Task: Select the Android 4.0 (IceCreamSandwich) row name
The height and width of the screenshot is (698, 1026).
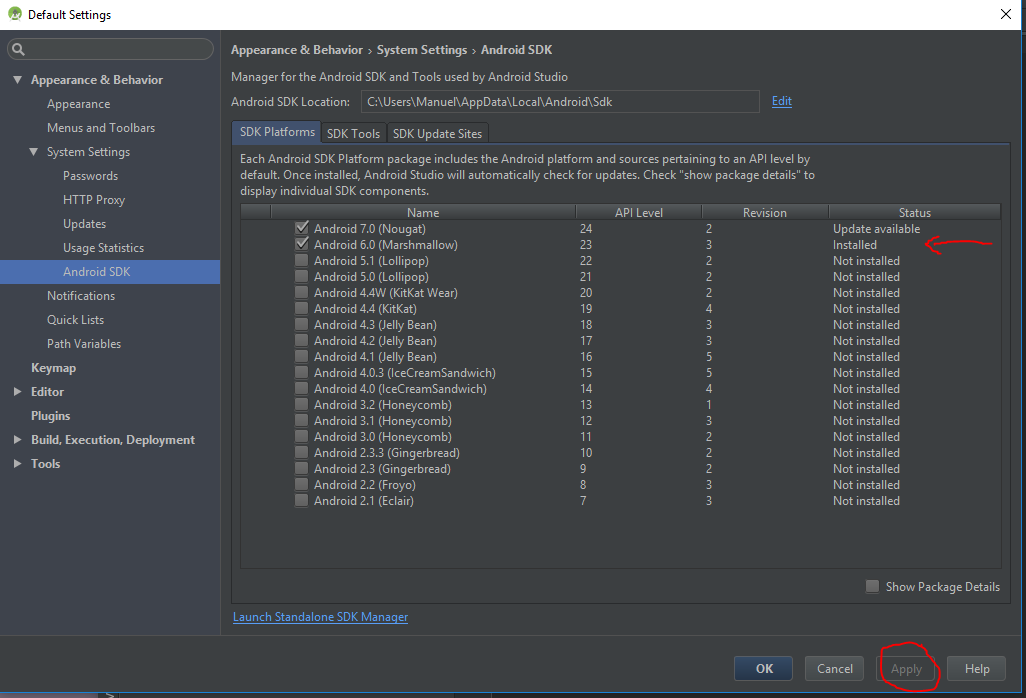Action: click(x=400, y=389)
